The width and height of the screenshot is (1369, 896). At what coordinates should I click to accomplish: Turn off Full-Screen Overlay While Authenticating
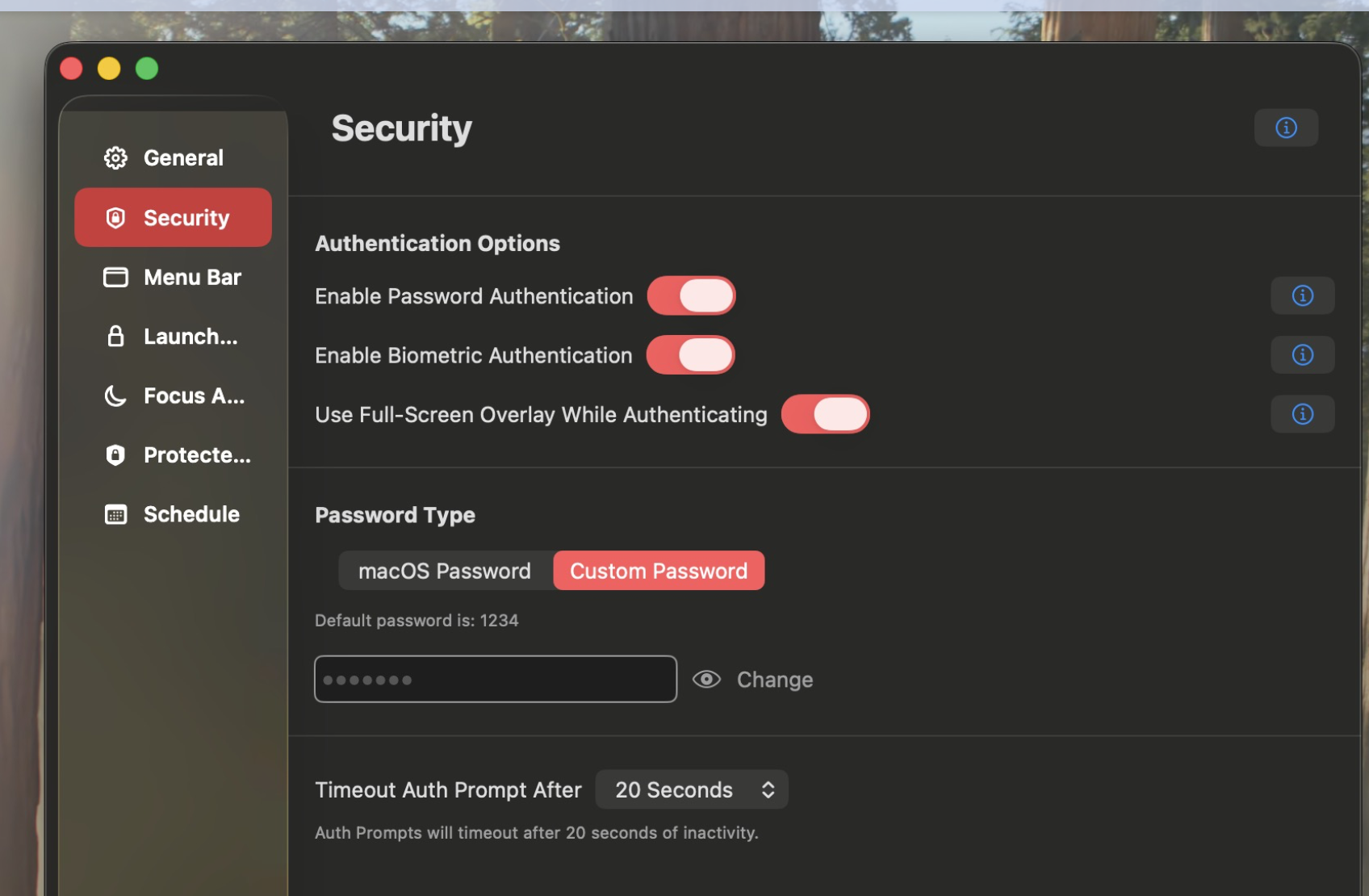(825, 413)
